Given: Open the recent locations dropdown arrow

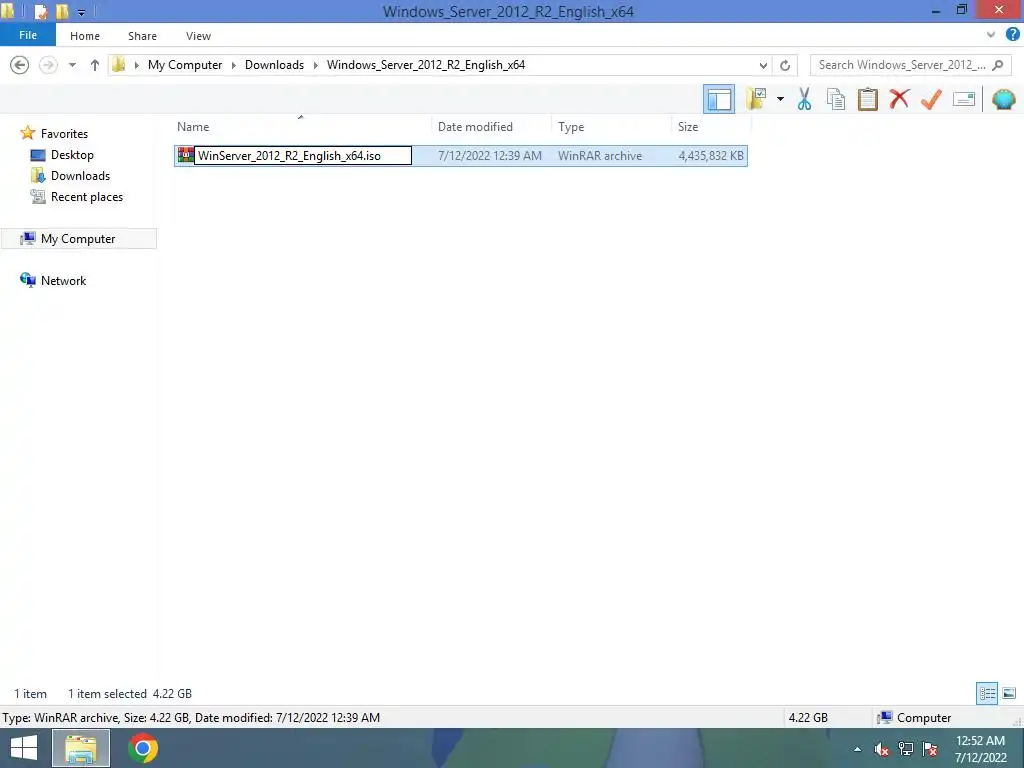Looking at the screenshot, I should click(x=72, y=65).
